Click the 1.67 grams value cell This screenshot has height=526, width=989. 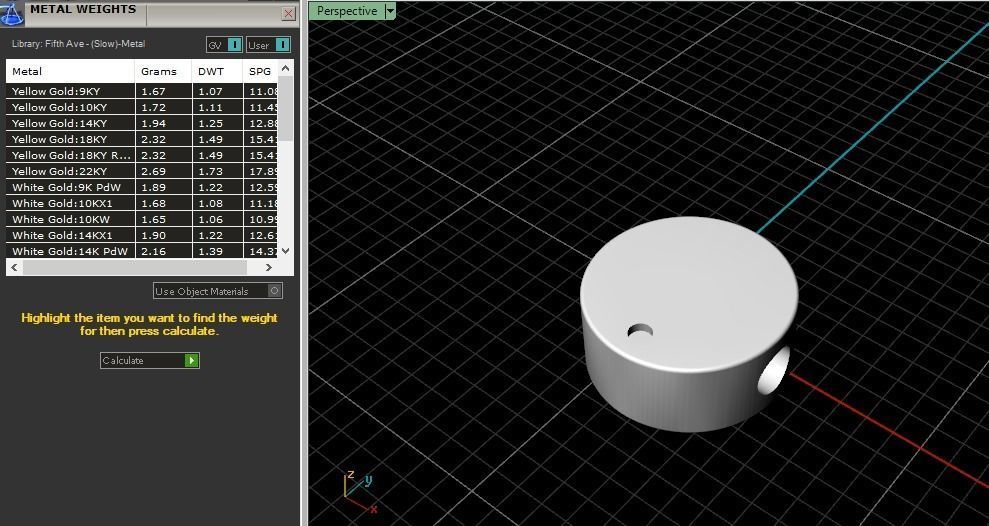[163, 91]
